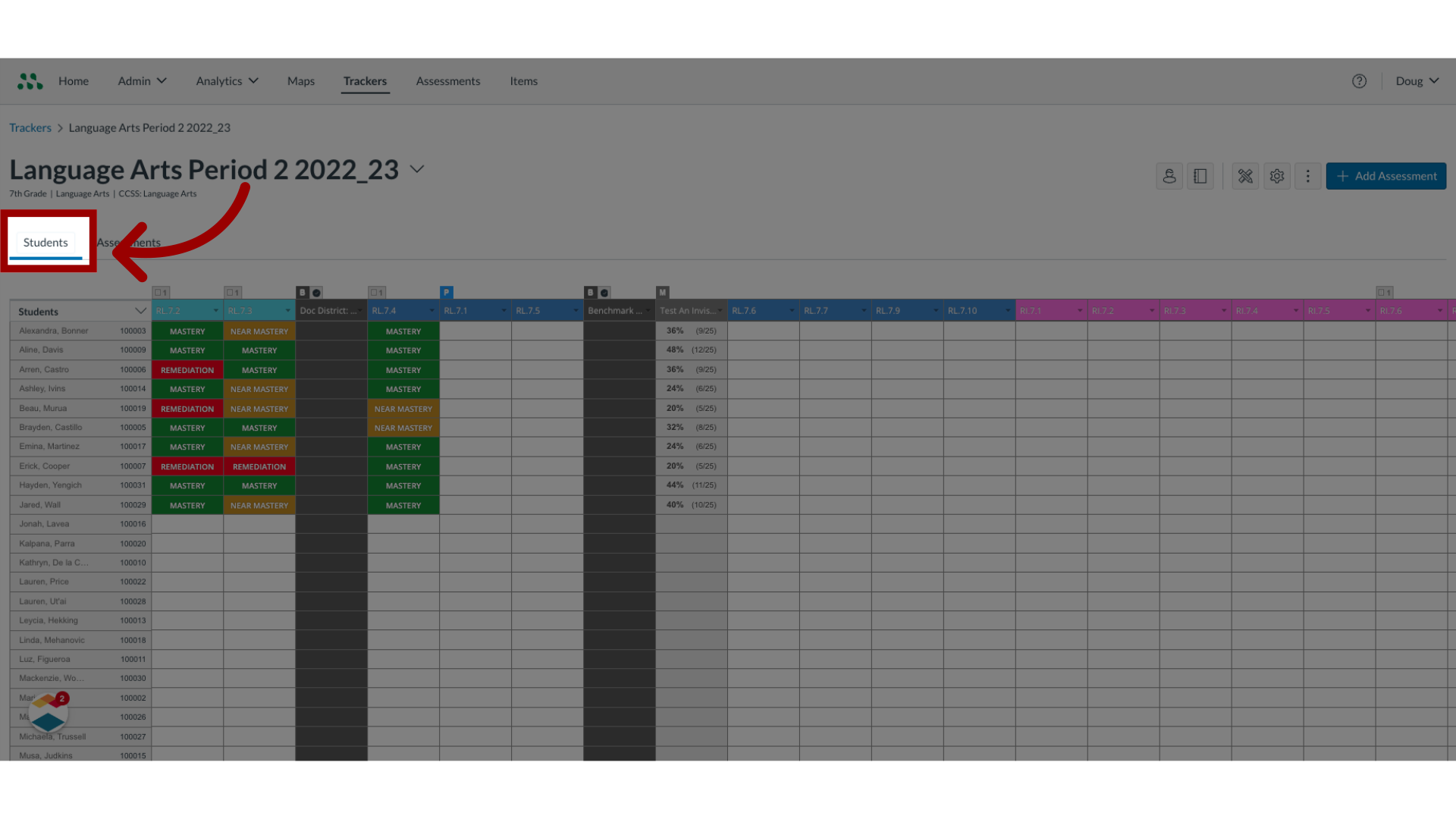Click the filter/scissors icon in toolbar
Image resolution: width=1456 pixels, height=819 pixels.
[1245, 175]
